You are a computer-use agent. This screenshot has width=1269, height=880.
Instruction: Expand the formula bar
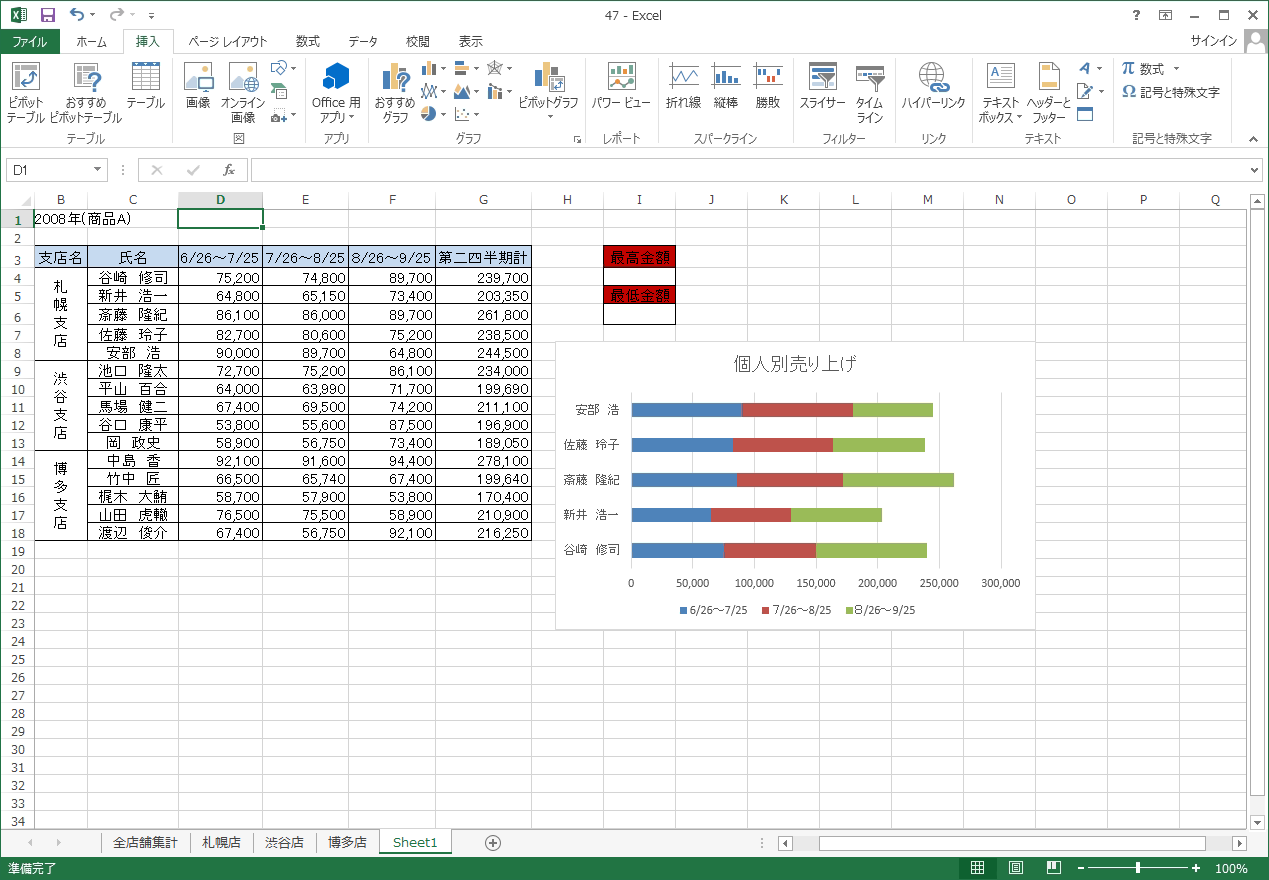click(1256, 170)
